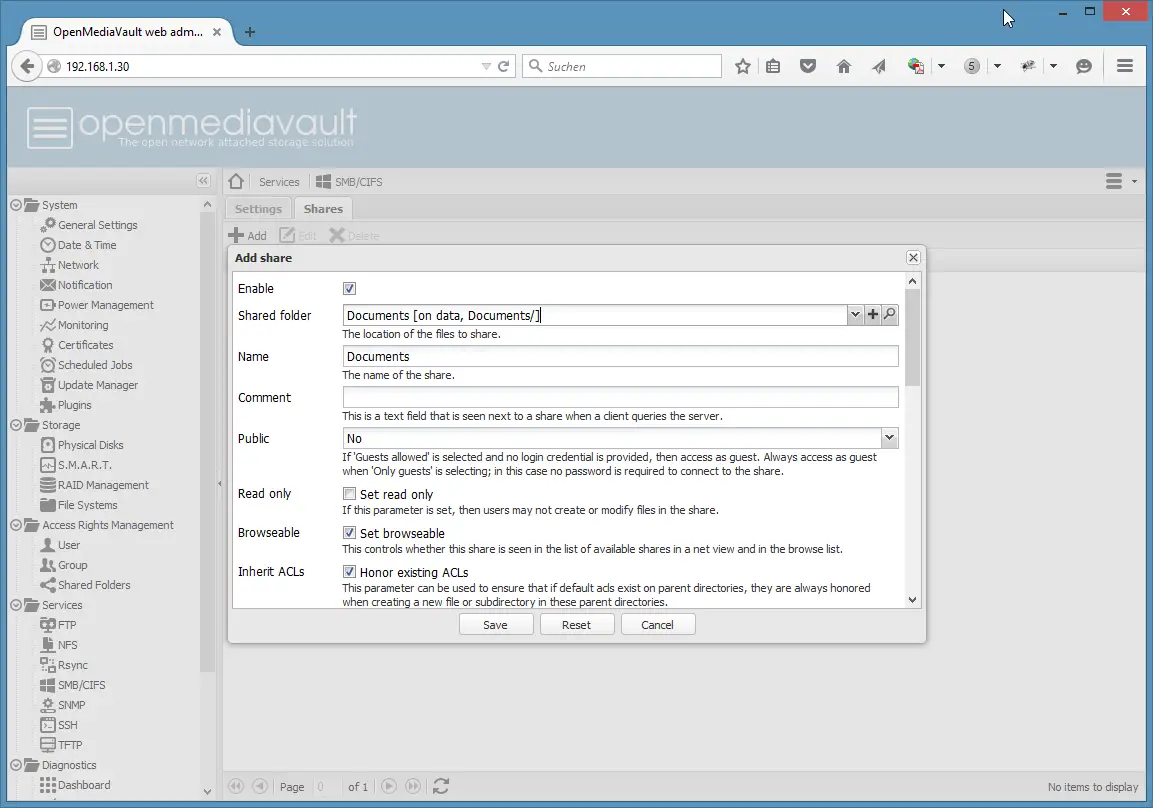Viewport: 1153px width, 808px height.
Task: Collapse the Services tree section
Action: tap(16, 605)
